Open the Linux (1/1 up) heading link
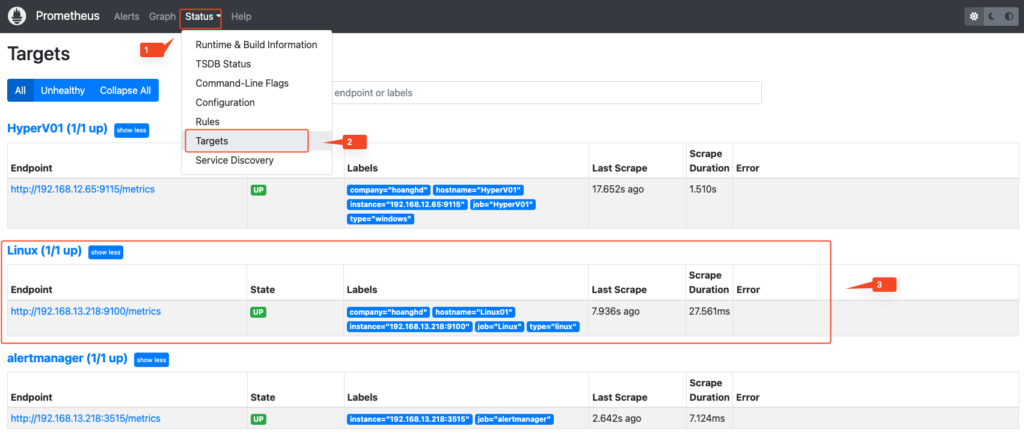The image size is (1024, 435). pyautogui.click(x=44, y=251)
